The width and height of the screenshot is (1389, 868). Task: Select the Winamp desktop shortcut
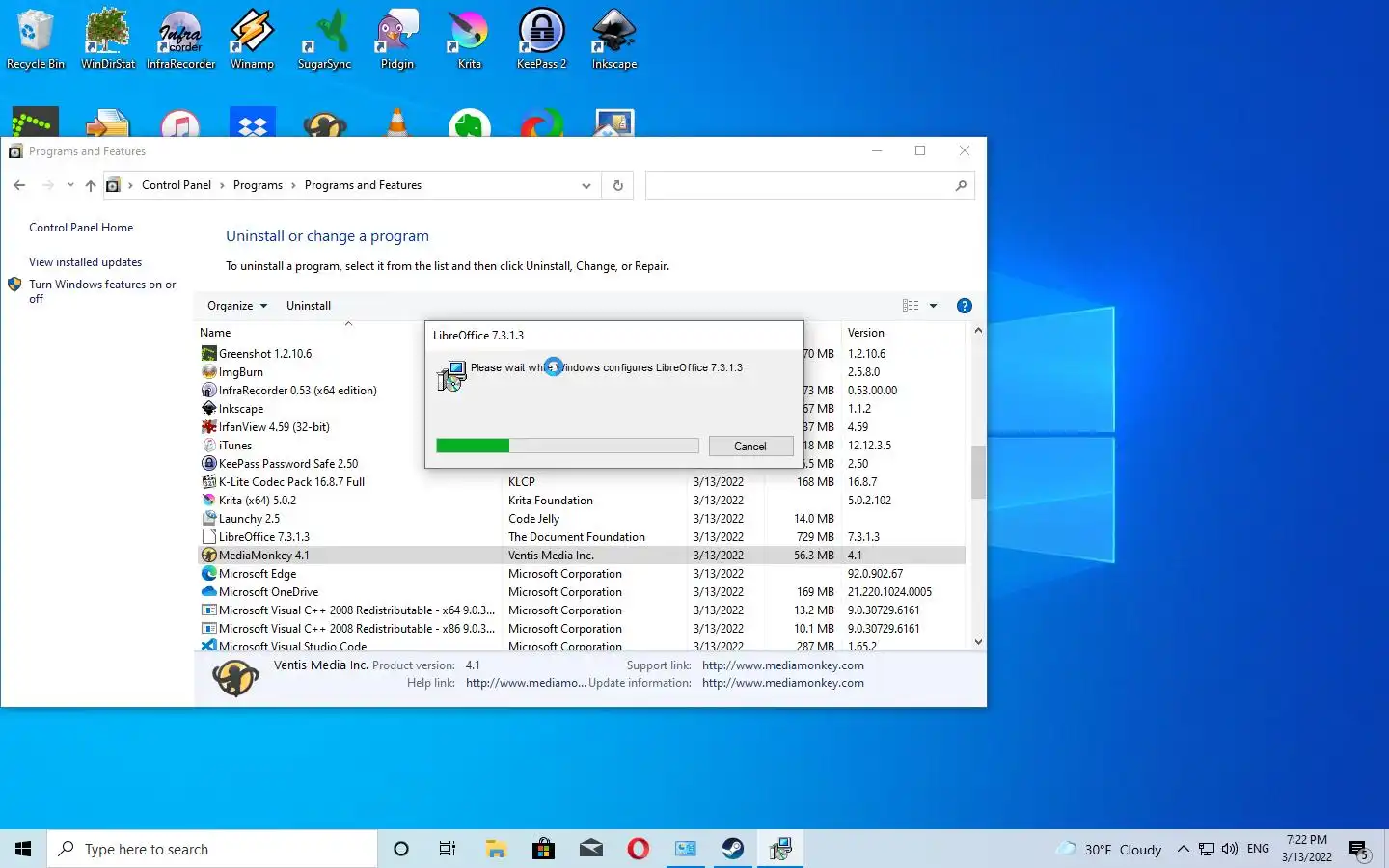click(252, 39)
